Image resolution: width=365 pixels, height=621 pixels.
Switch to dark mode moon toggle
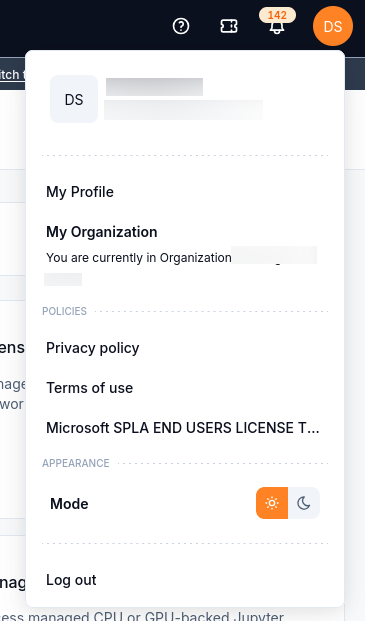pos(304,503)
